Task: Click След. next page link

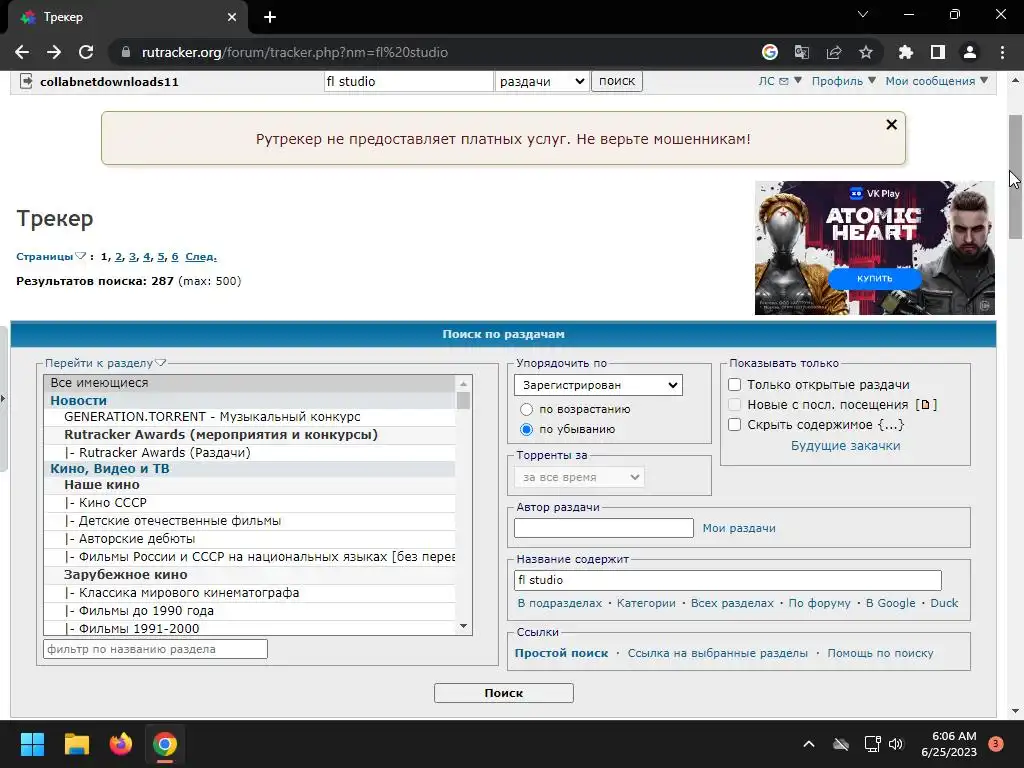Action: coord(200,257)
